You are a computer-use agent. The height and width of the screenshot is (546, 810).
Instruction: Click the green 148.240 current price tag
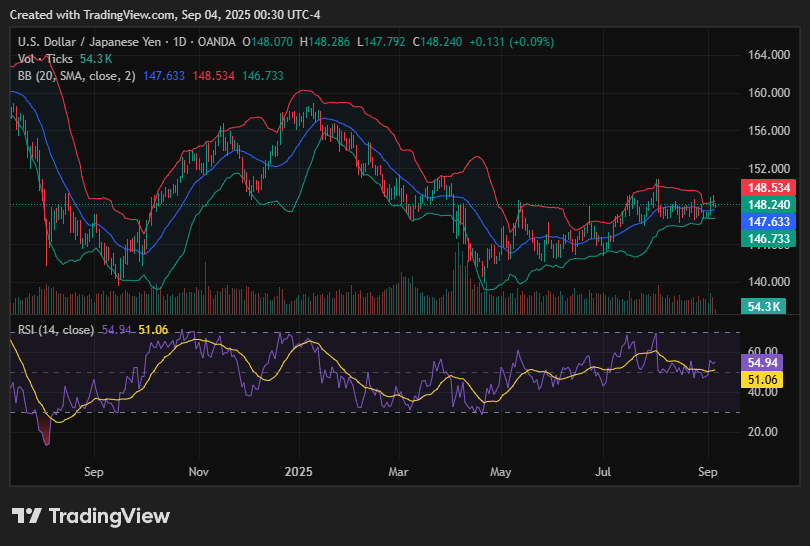(x=769, y=205)
